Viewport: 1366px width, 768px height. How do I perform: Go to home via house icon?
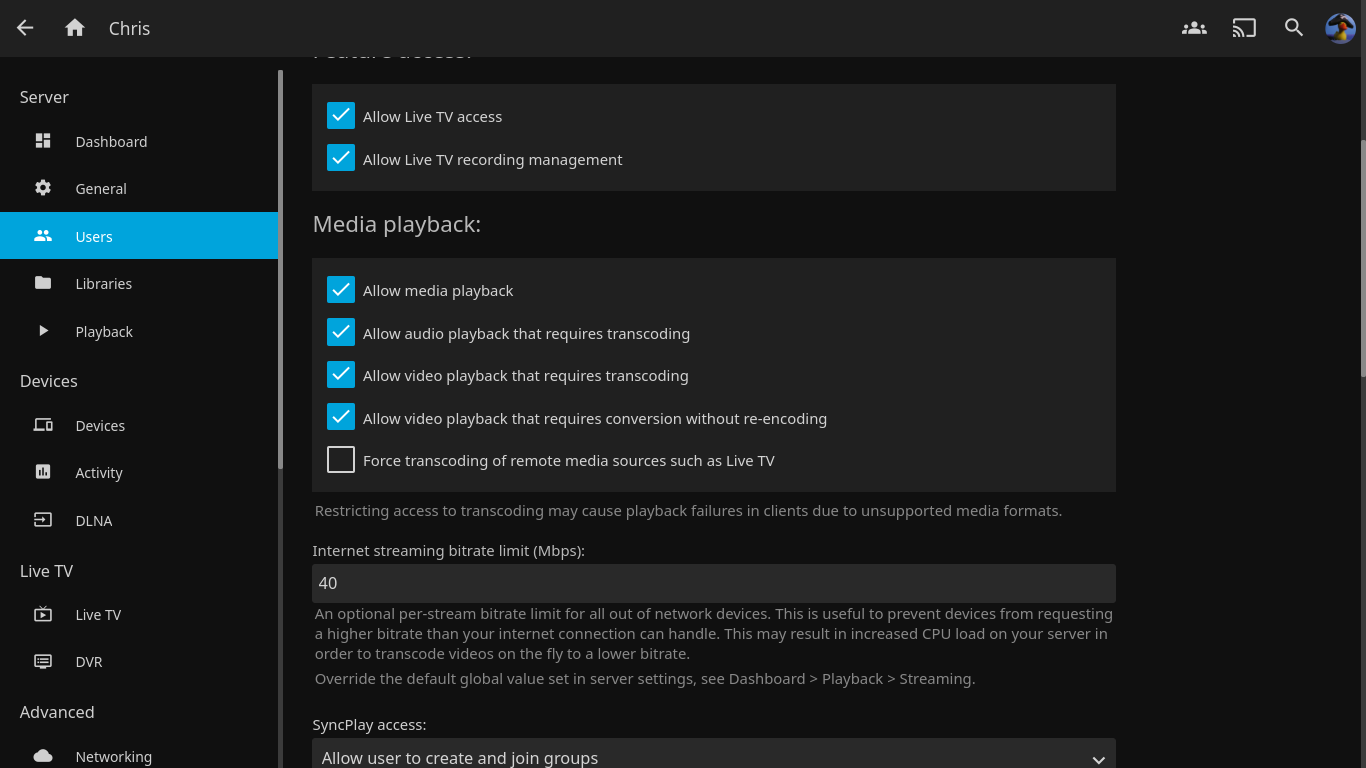point(75,28)
